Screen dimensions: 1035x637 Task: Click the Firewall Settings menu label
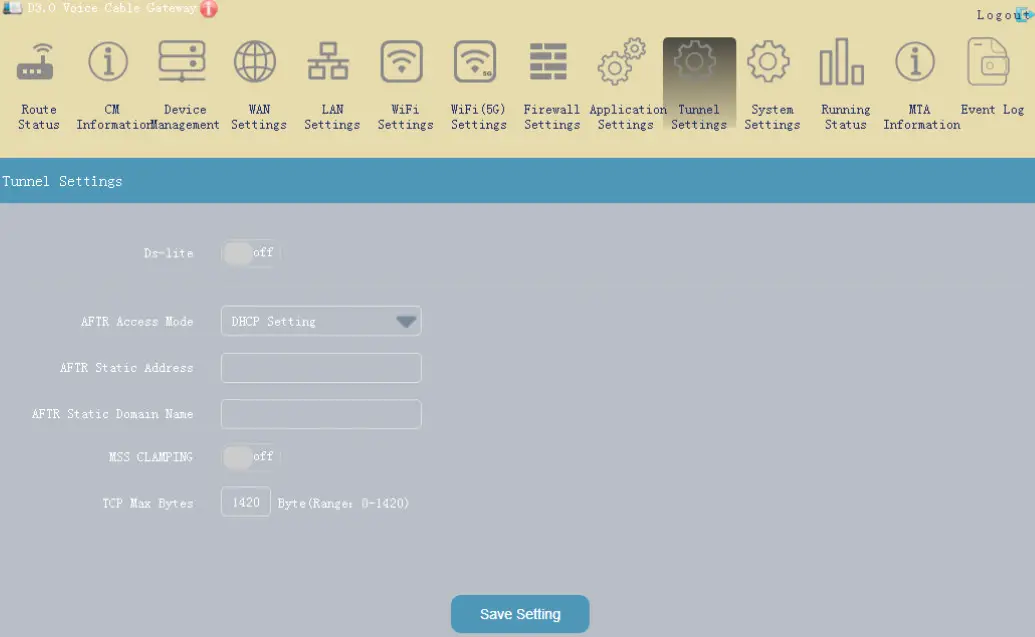click(552, 117)
